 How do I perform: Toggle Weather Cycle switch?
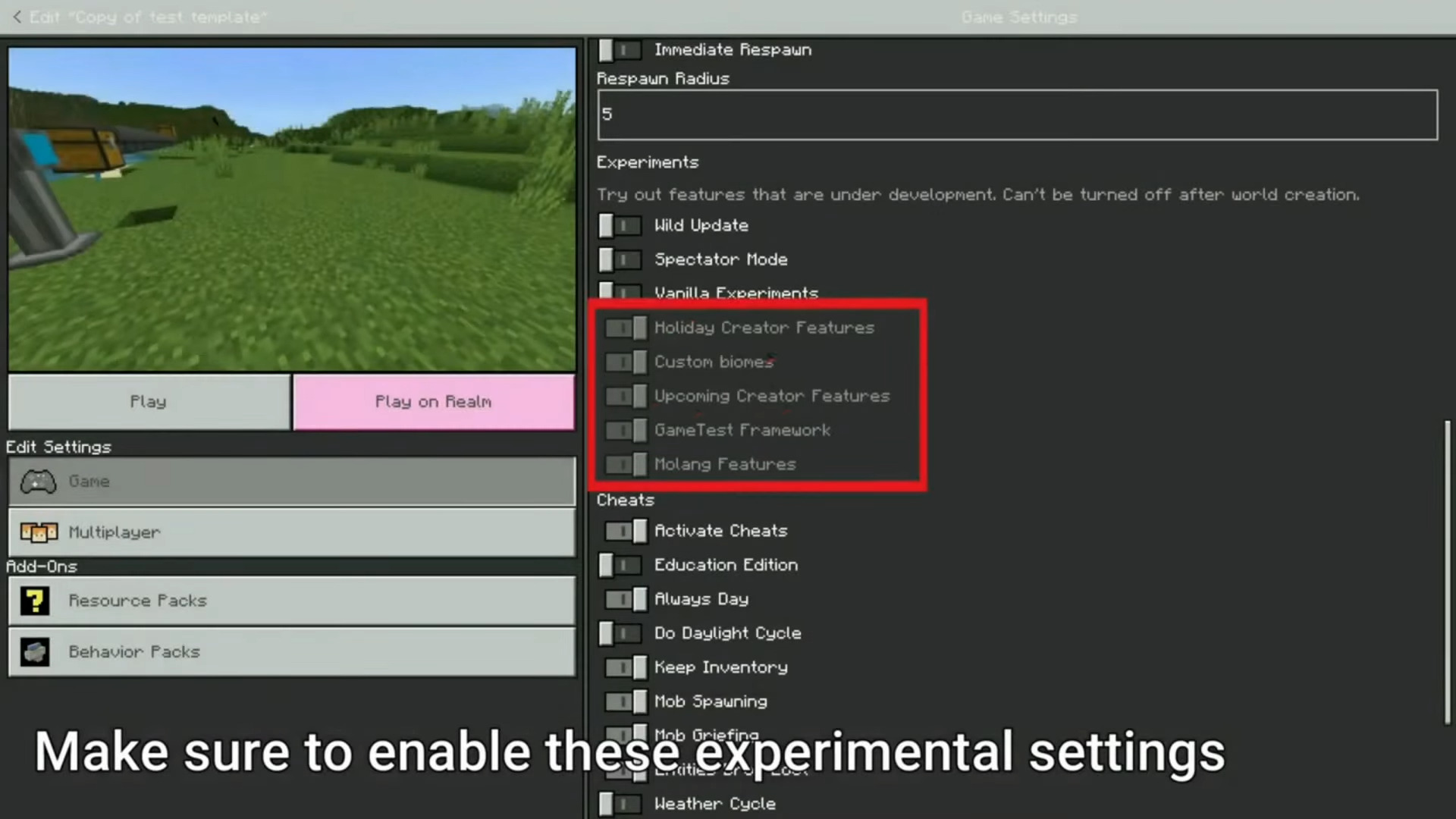pos(620,804)
